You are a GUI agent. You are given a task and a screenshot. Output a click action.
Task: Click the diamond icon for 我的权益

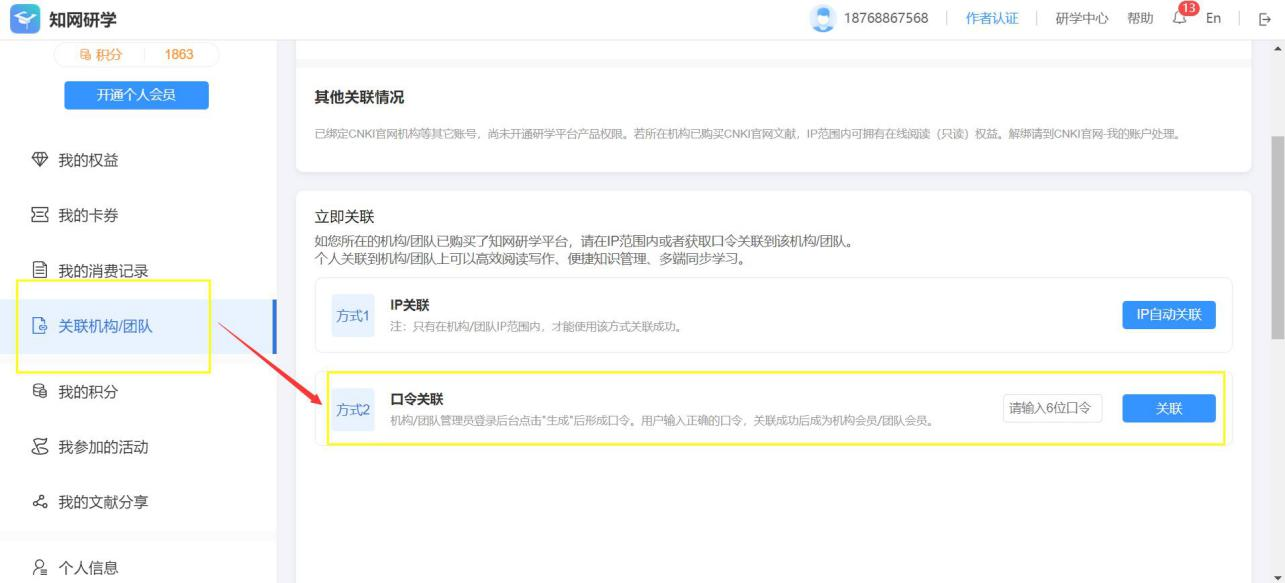point(40,160)
